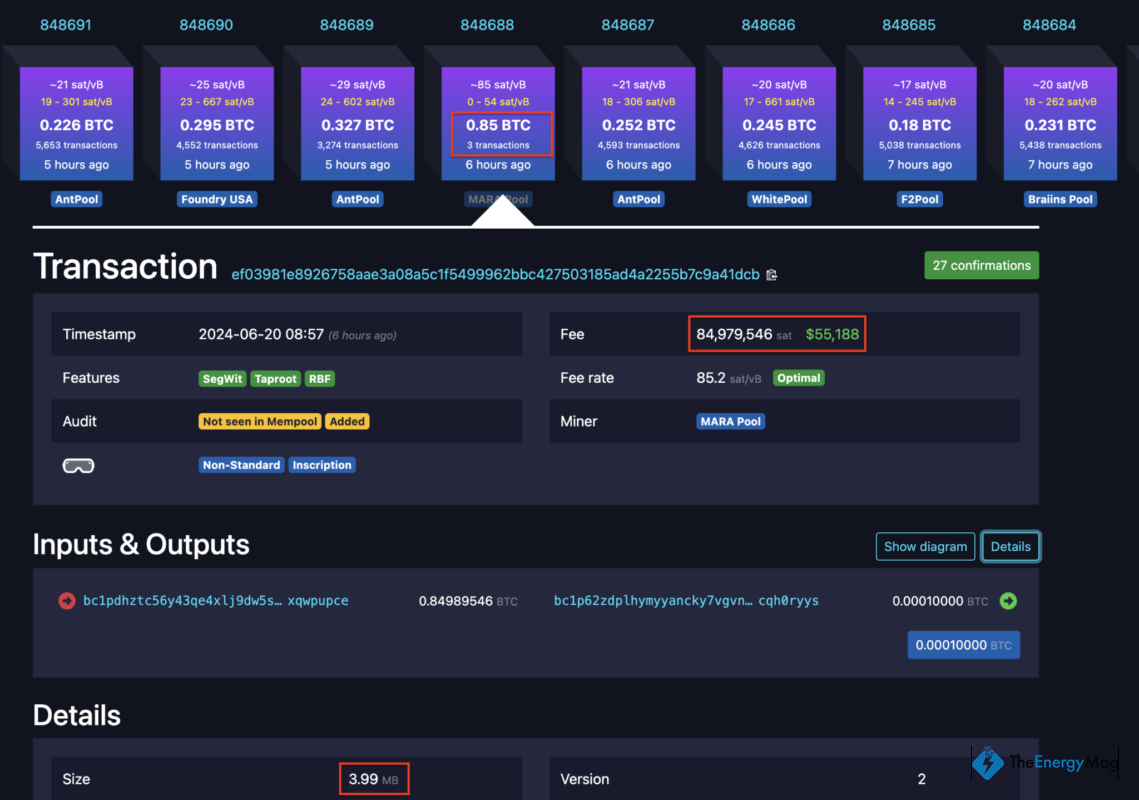1139x800 pixels.
Task: Click the green outgoing arrow beside the output
Action: 1007,601
